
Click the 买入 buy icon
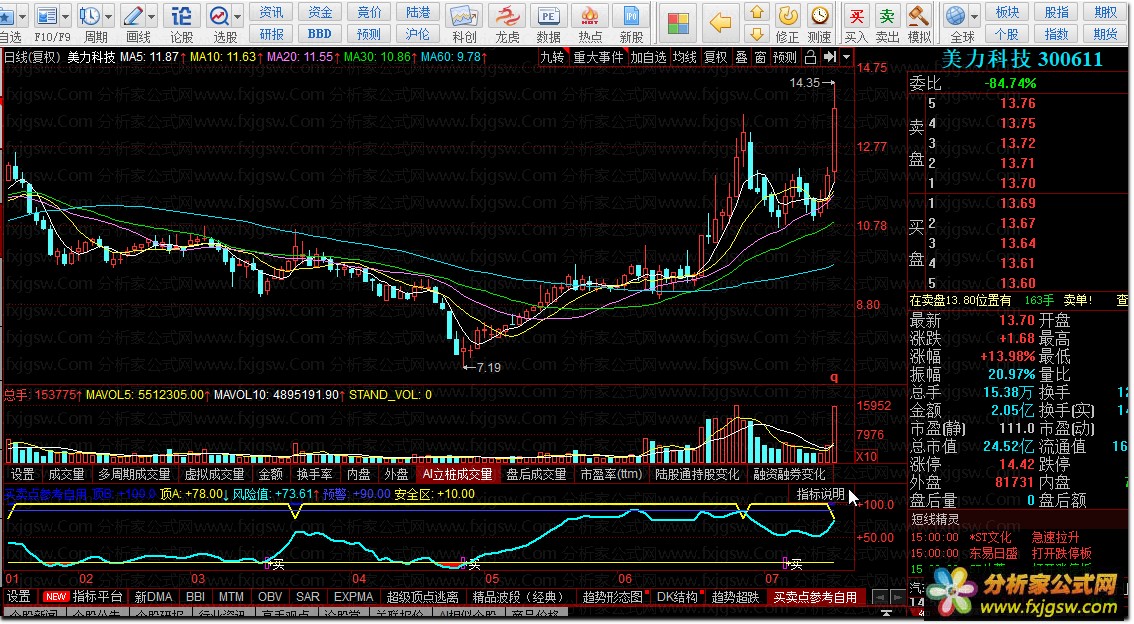tap(856, 15)
